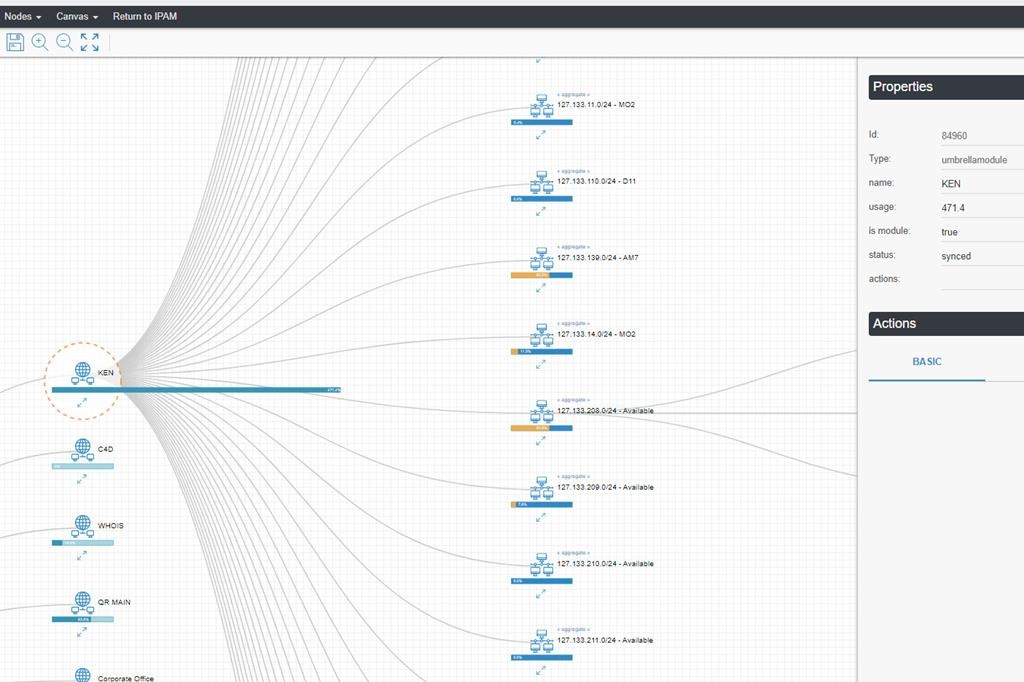Click the 127.133.139.0/24 - AM7 network icon
Image resolution: width=1024 pixels, height=682 pixels.
(x=542, y=259)
